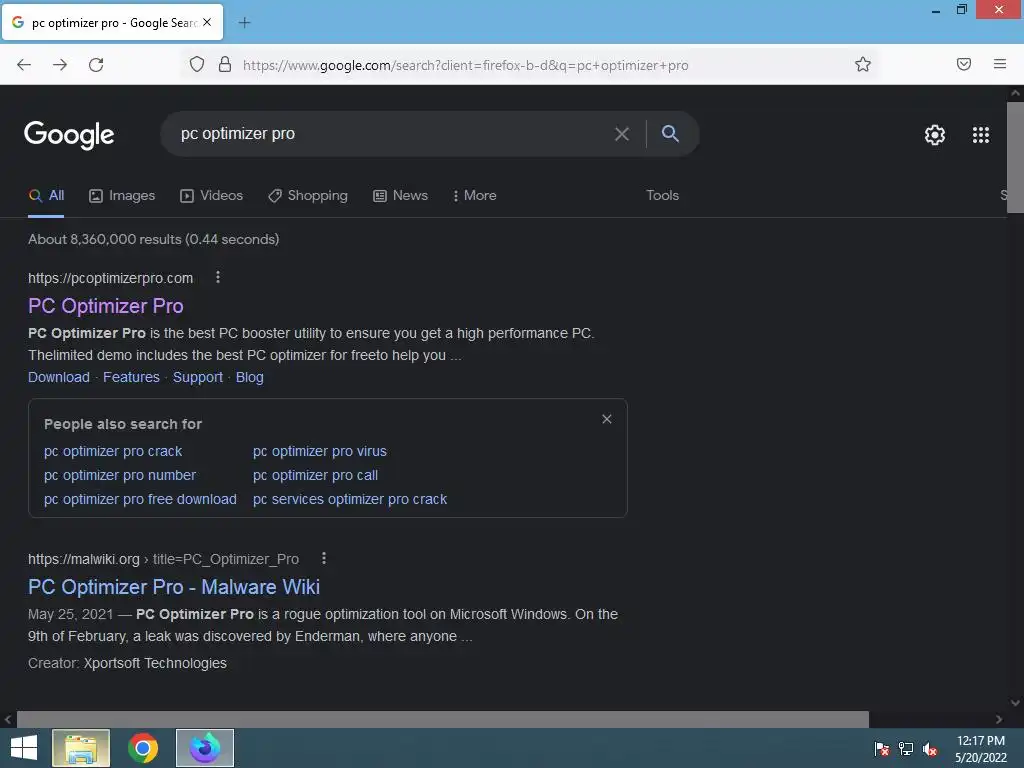Open options for the pcoptimizerpro.com result
The image size is (1024, 768).
[x=217, y=278]
